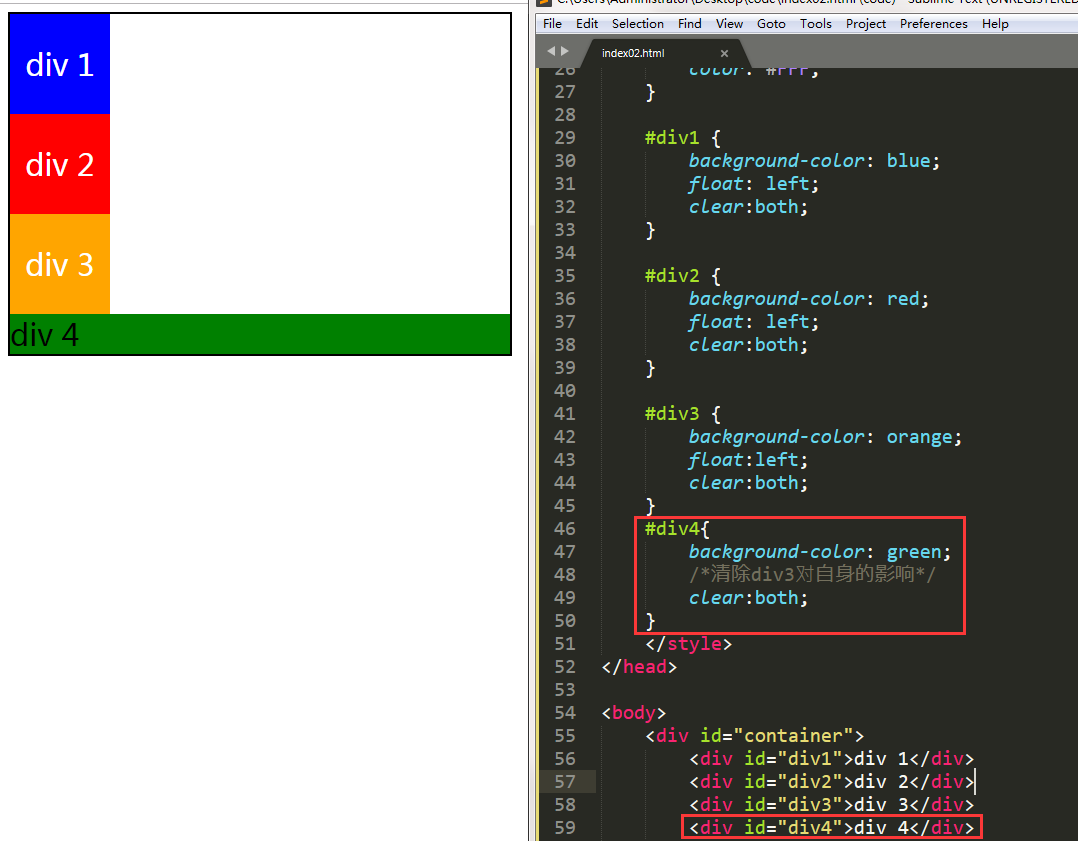
Task: Open the Project menu
Action: coord(866,23)
